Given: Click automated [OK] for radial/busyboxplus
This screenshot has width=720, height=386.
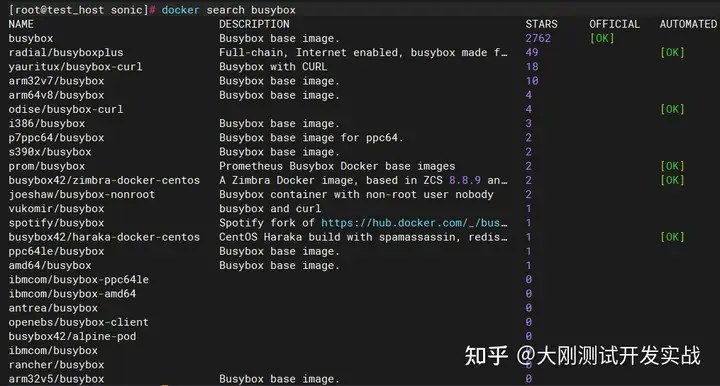Looking at the screenshot, I should click(x=672, y=52).
